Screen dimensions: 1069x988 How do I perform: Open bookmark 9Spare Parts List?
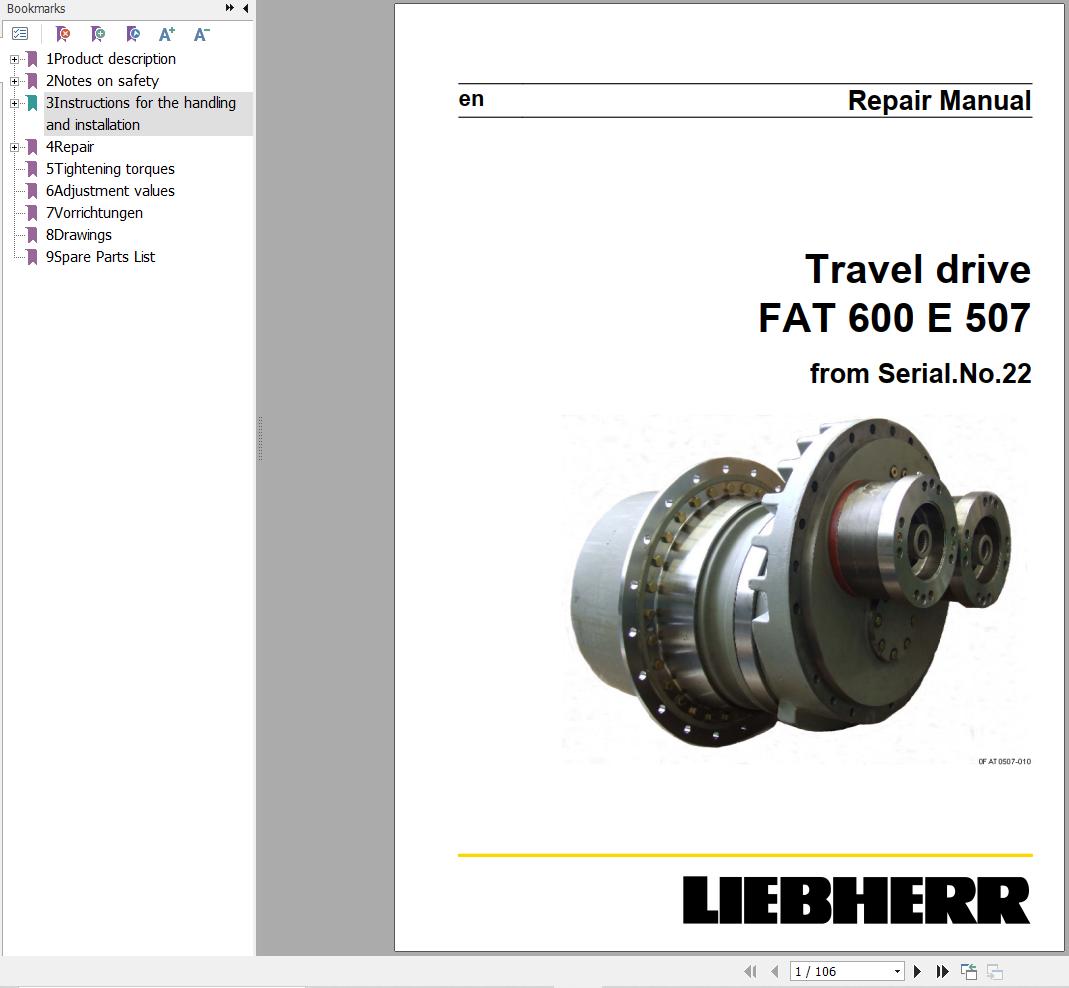[x=100, y=256]
